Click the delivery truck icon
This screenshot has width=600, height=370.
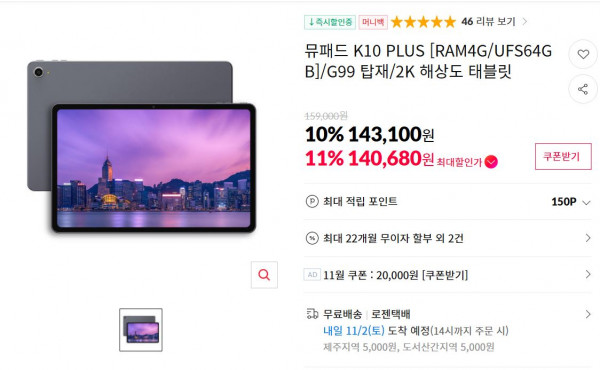[312, 314]
